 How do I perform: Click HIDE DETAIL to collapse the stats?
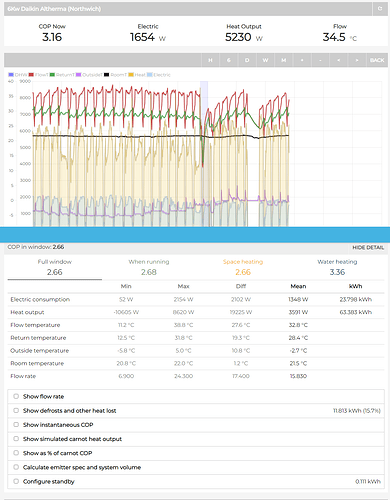coord(368,248)
